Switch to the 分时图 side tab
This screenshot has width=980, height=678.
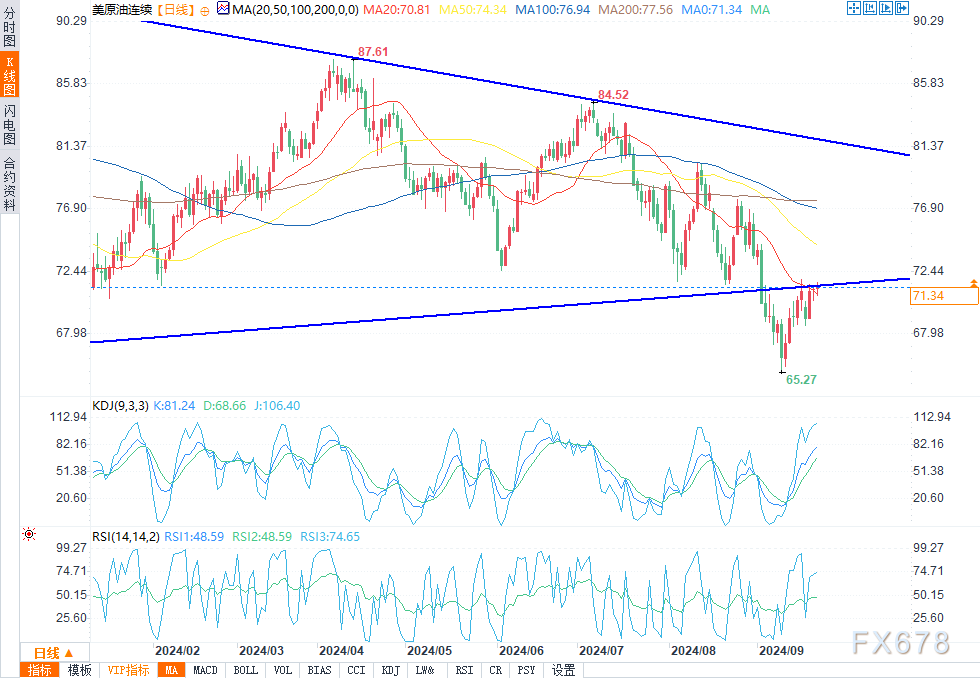coord(9,26)
